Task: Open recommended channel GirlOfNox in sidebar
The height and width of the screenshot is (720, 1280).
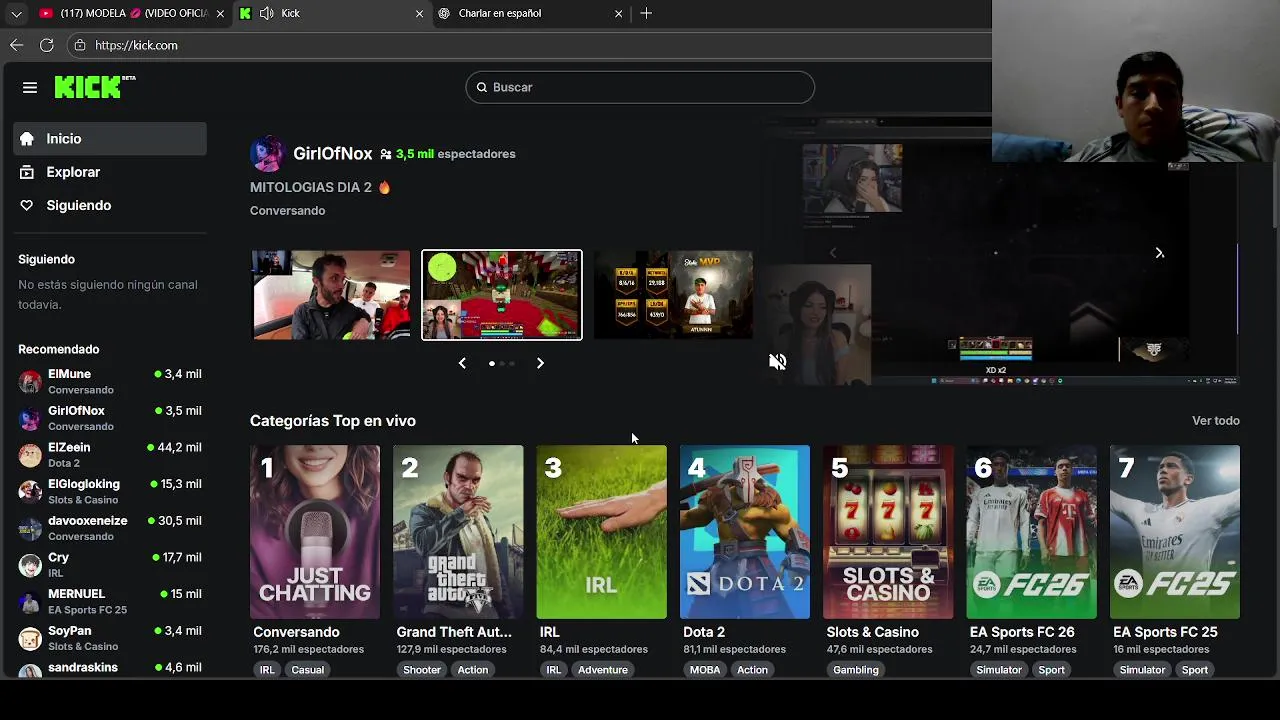Action: pyautogui.click(x=110, y=418)
